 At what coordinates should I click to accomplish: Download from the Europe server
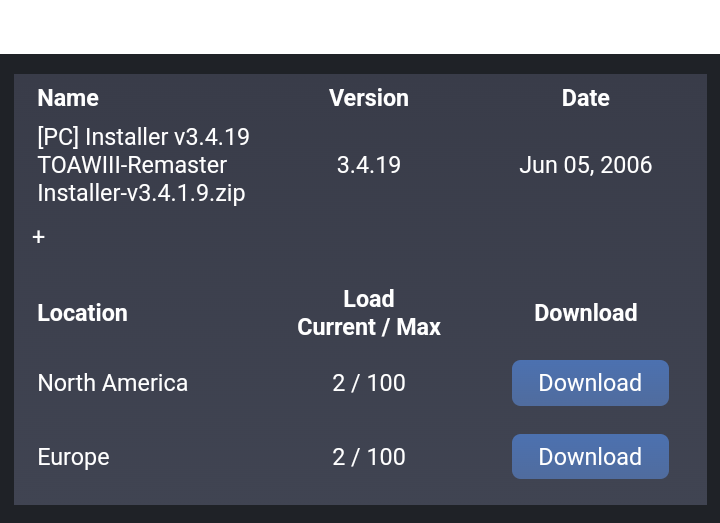click(x=590, y=457)
